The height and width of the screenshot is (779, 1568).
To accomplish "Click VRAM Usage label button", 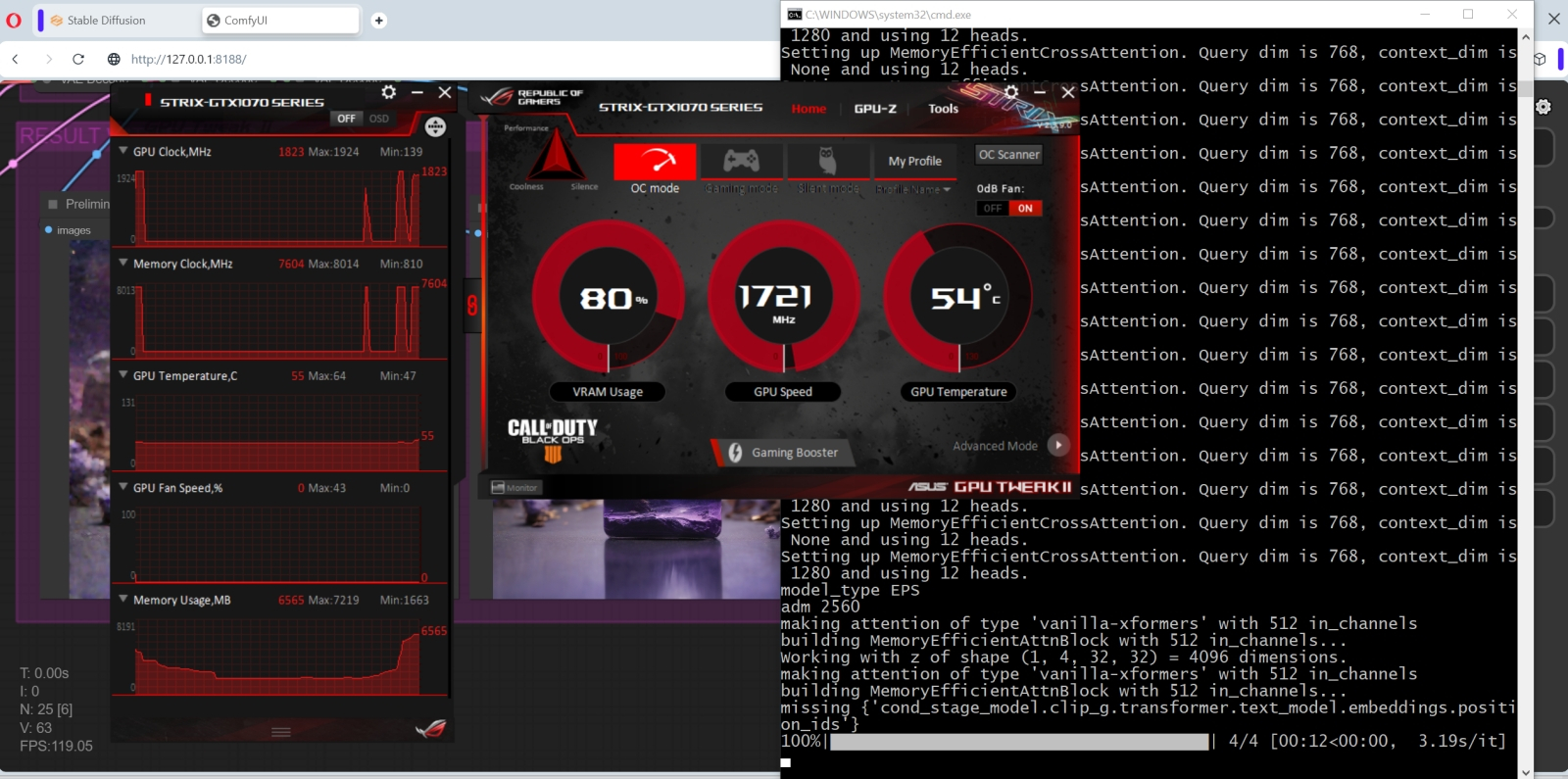I will tap(608, 392).
